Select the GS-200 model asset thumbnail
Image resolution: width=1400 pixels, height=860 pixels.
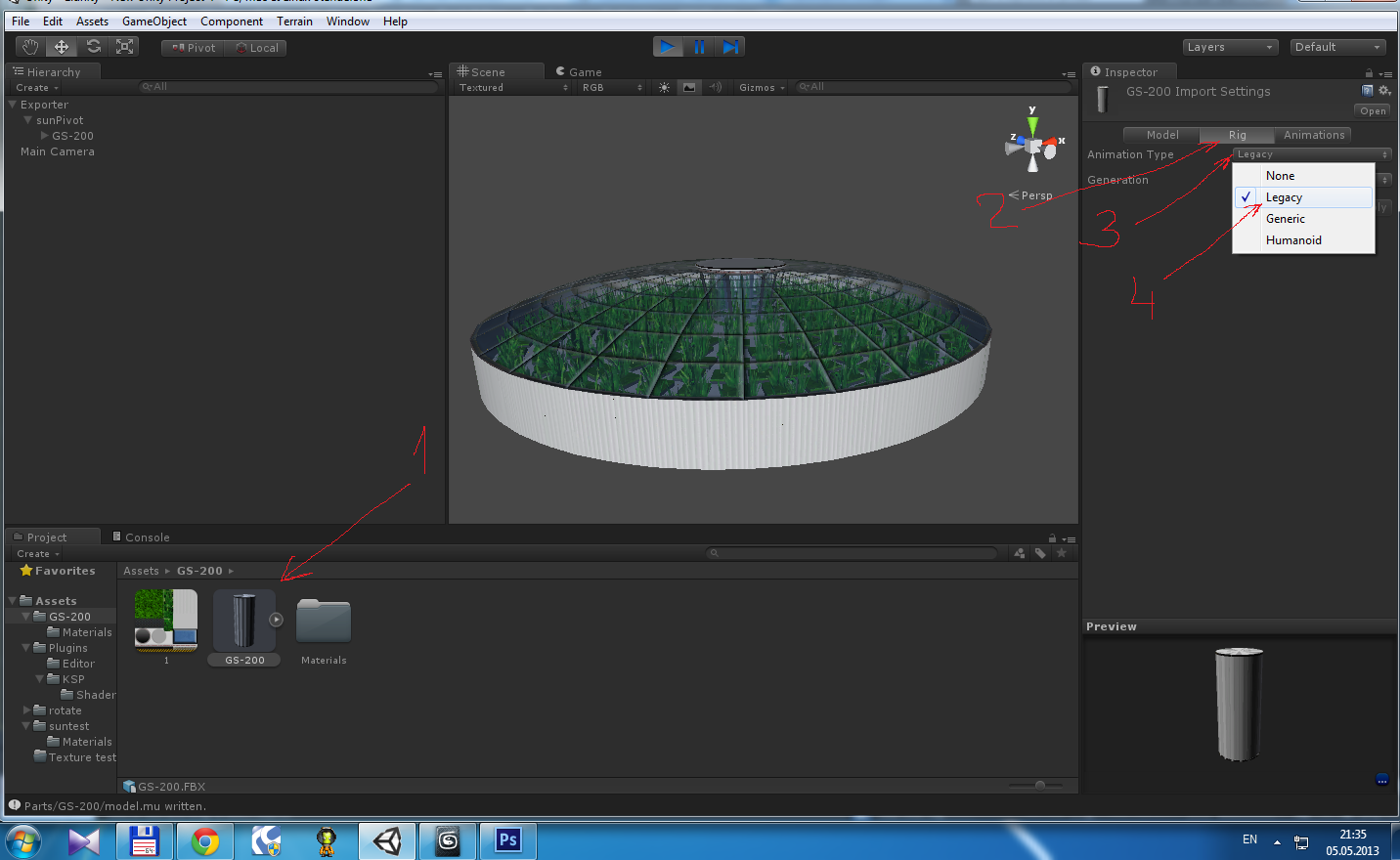(244, 622)
